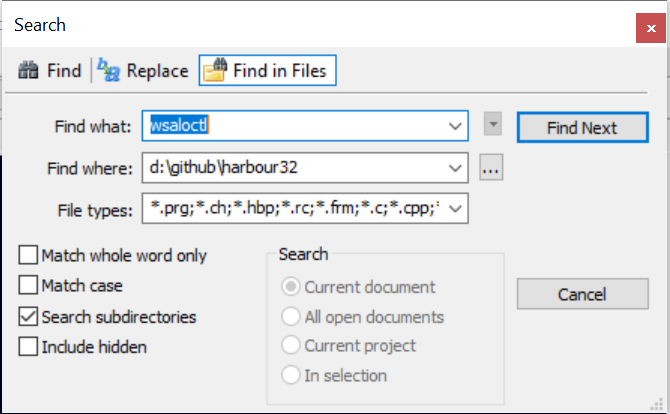Enable Match whole word only
The image size is (670, 414).
(x=29, y=256)
